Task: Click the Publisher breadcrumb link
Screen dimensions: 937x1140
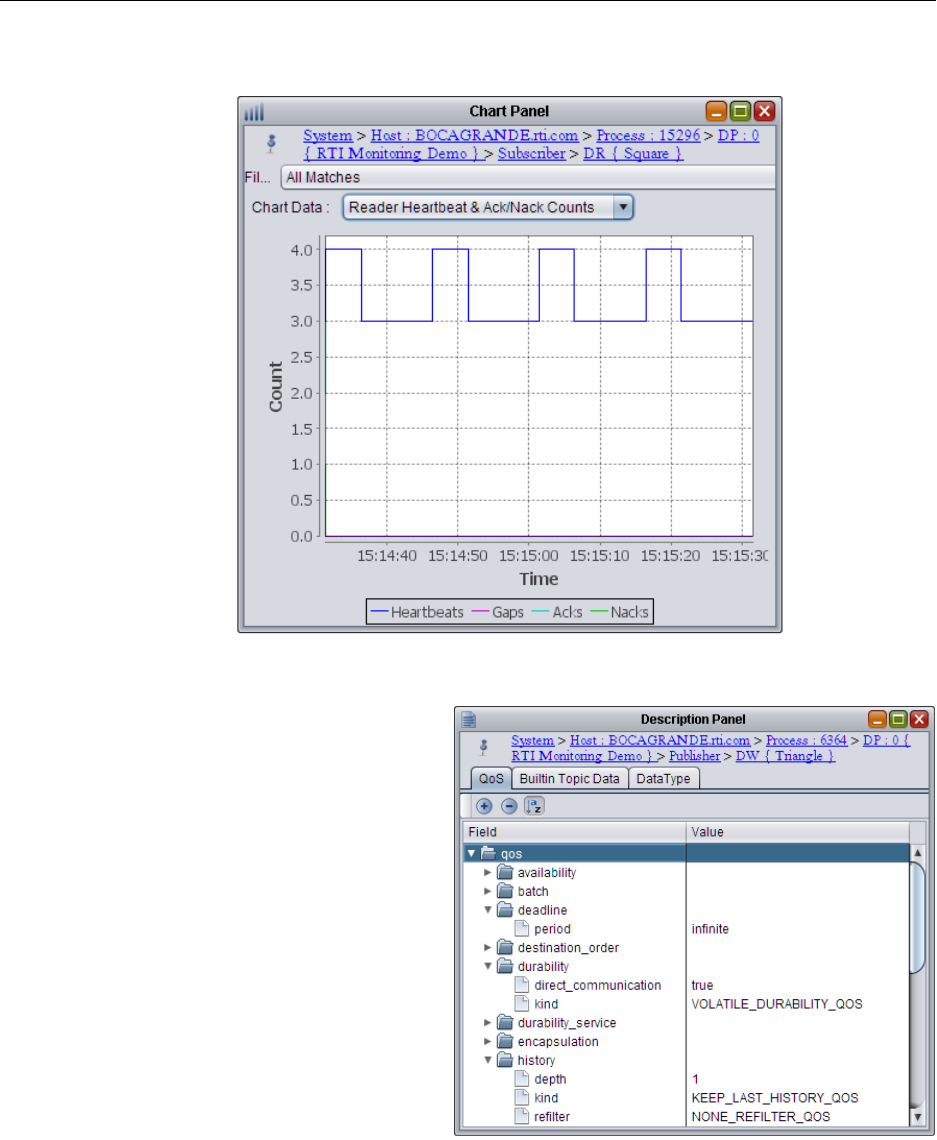Action: (694, 756)
